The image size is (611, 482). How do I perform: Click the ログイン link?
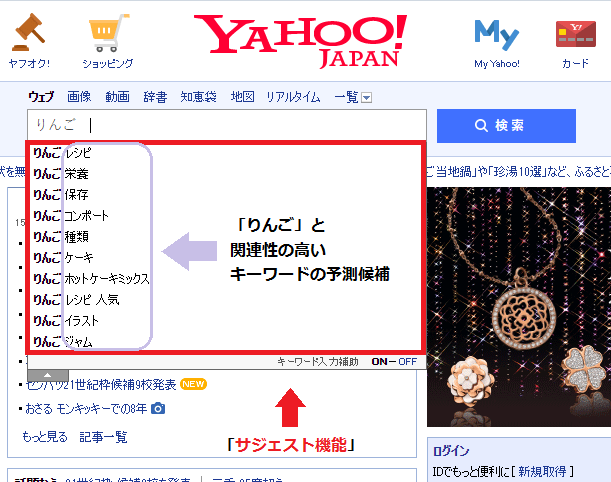click(x=451, y=451)
